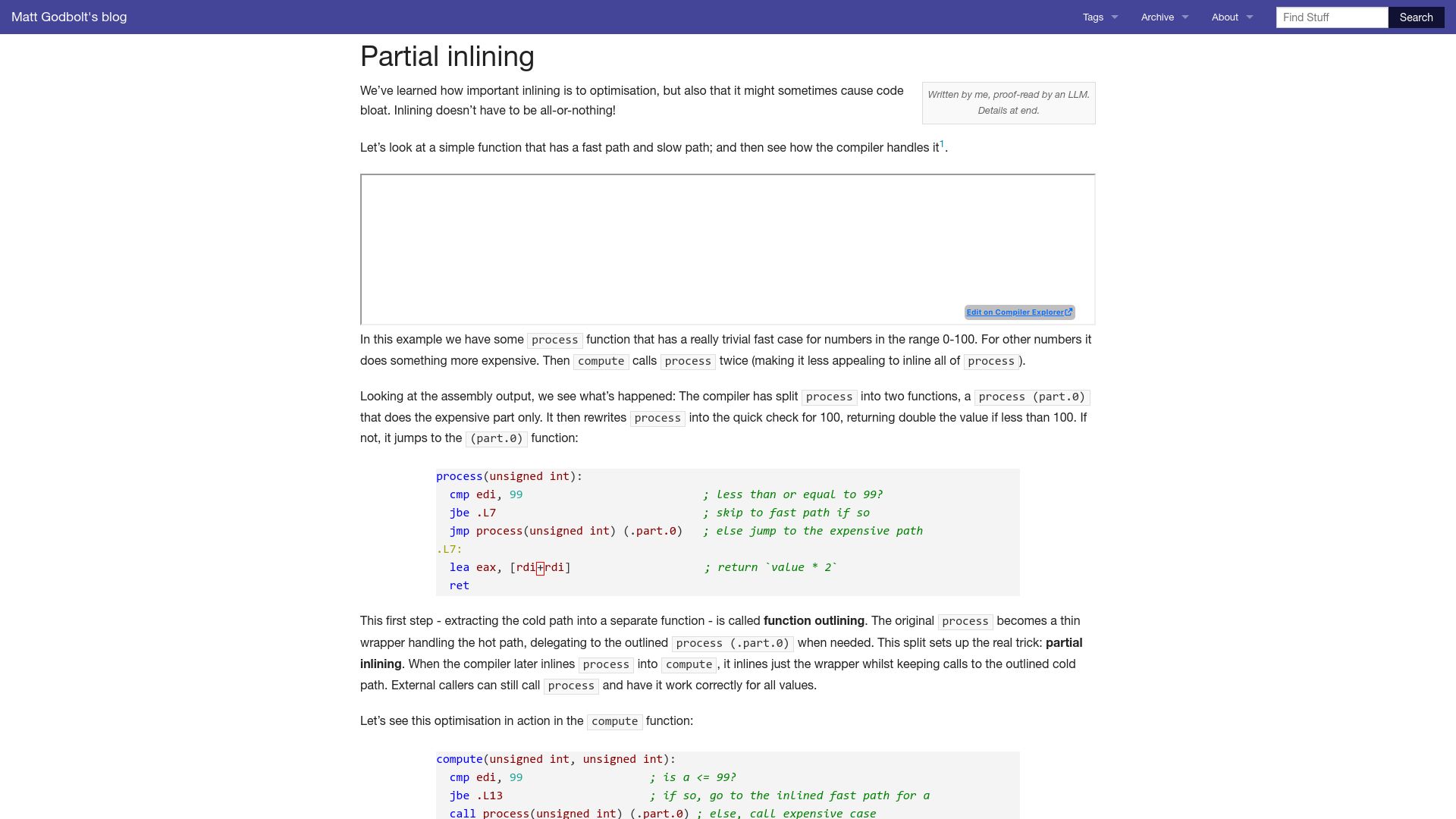Image resolution: width=1456 pixels, height=819 pixels.
Task: Click the embedded Compiler Explorer frame
Action: point(728,249)
